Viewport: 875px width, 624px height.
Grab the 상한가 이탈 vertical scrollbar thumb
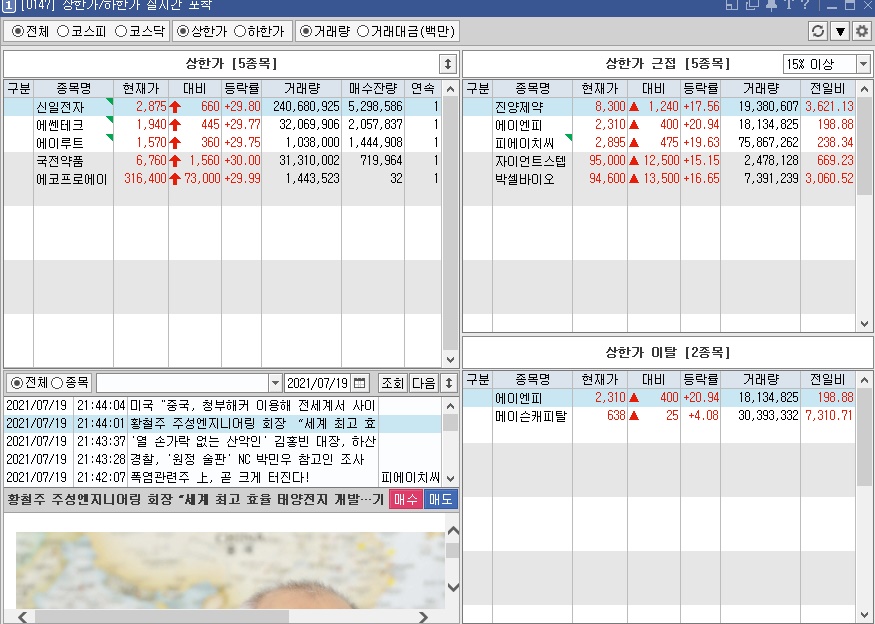[864, 437]
